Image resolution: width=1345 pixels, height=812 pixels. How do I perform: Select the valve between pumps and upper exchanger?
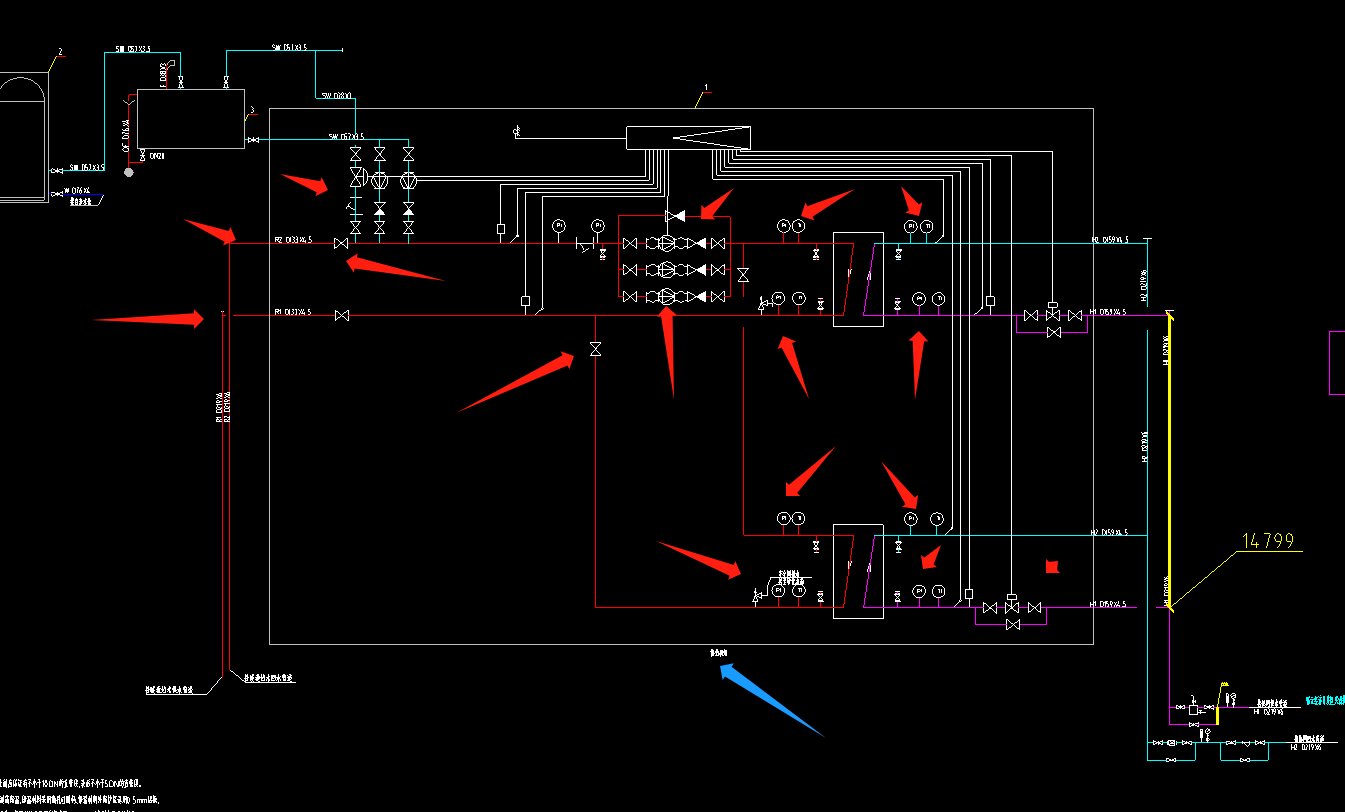[x=743, y=274]
